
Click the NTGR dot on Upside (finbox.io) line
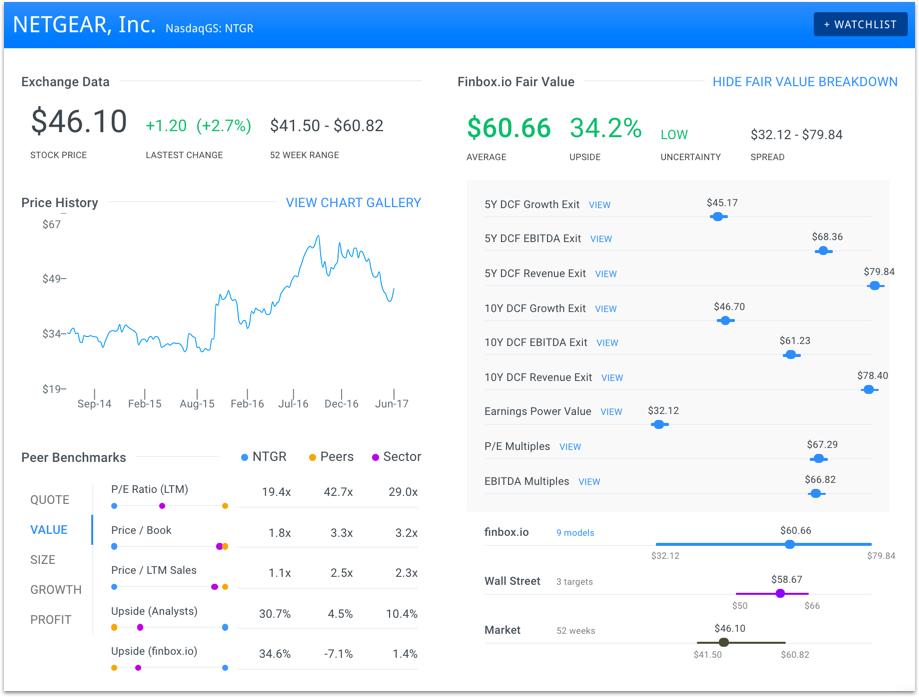225,668
